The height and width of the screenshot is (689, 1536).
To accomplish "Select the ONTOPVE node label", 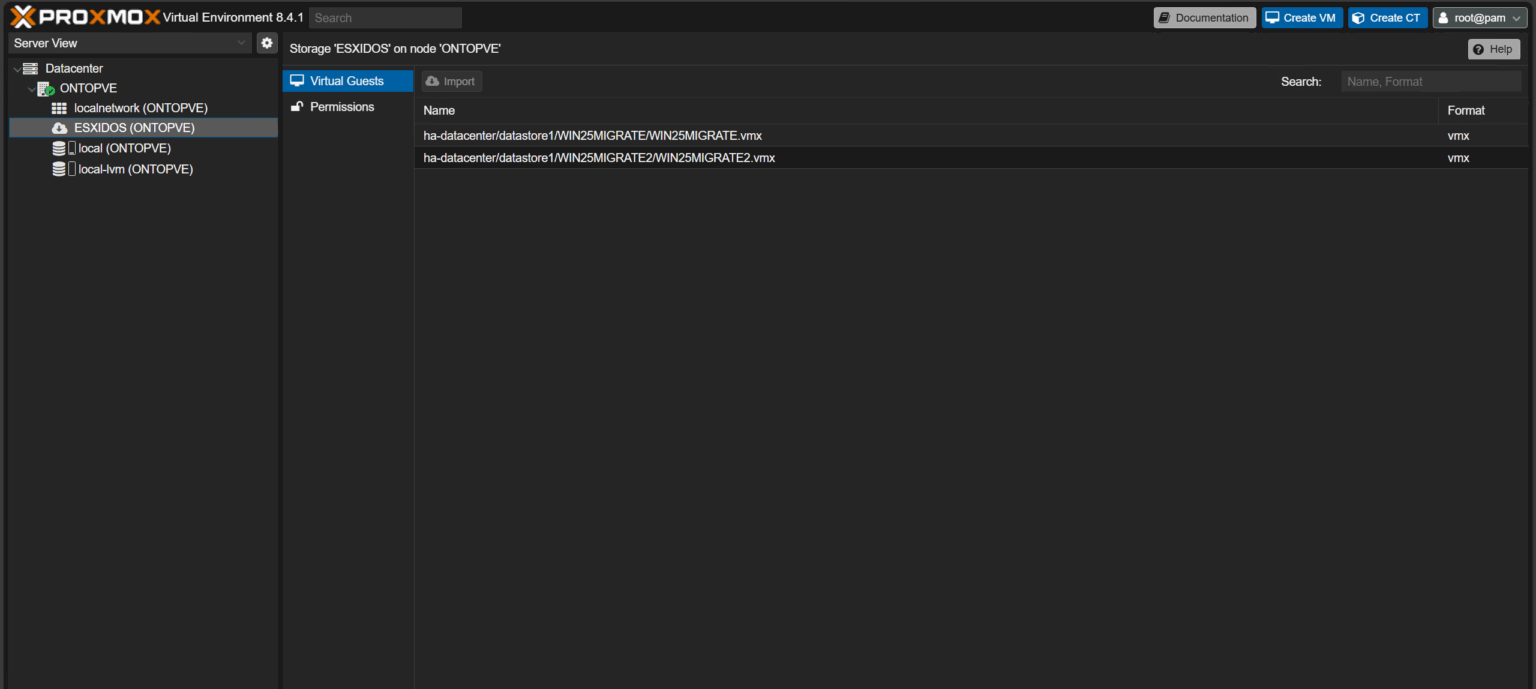I will pyautogui.click(x=89, y=88).
